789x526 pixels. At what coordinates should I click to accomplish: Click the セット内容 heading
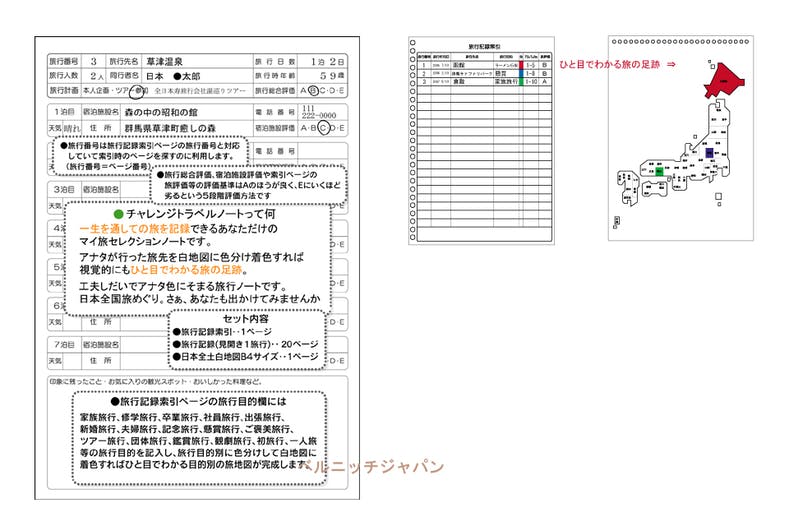click(246, 319)
